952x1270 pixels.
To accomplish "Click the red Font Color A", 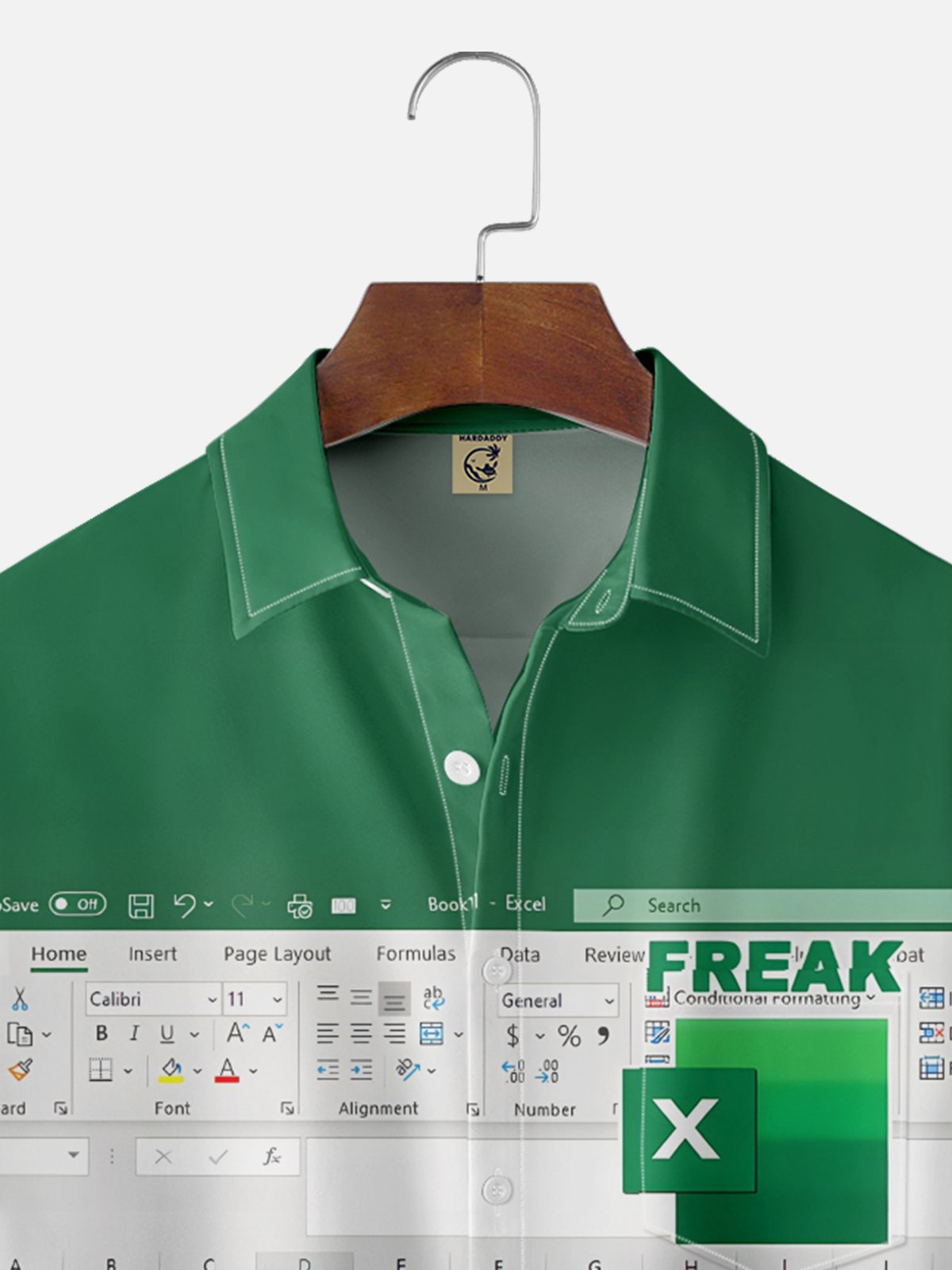I will pyautogui.click(x=227, y=1070).
